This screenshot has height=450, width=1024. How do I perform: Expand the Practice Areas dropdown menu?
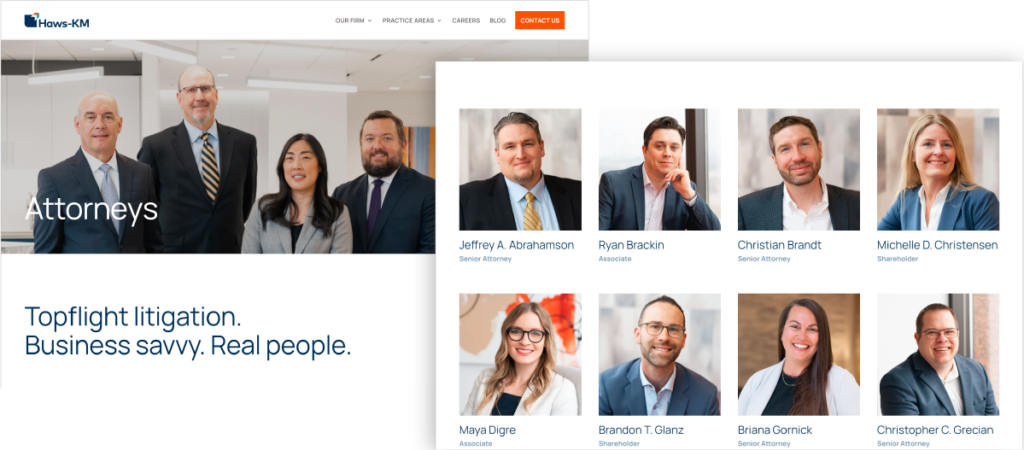pyautogui.click(x=412, y=21)
